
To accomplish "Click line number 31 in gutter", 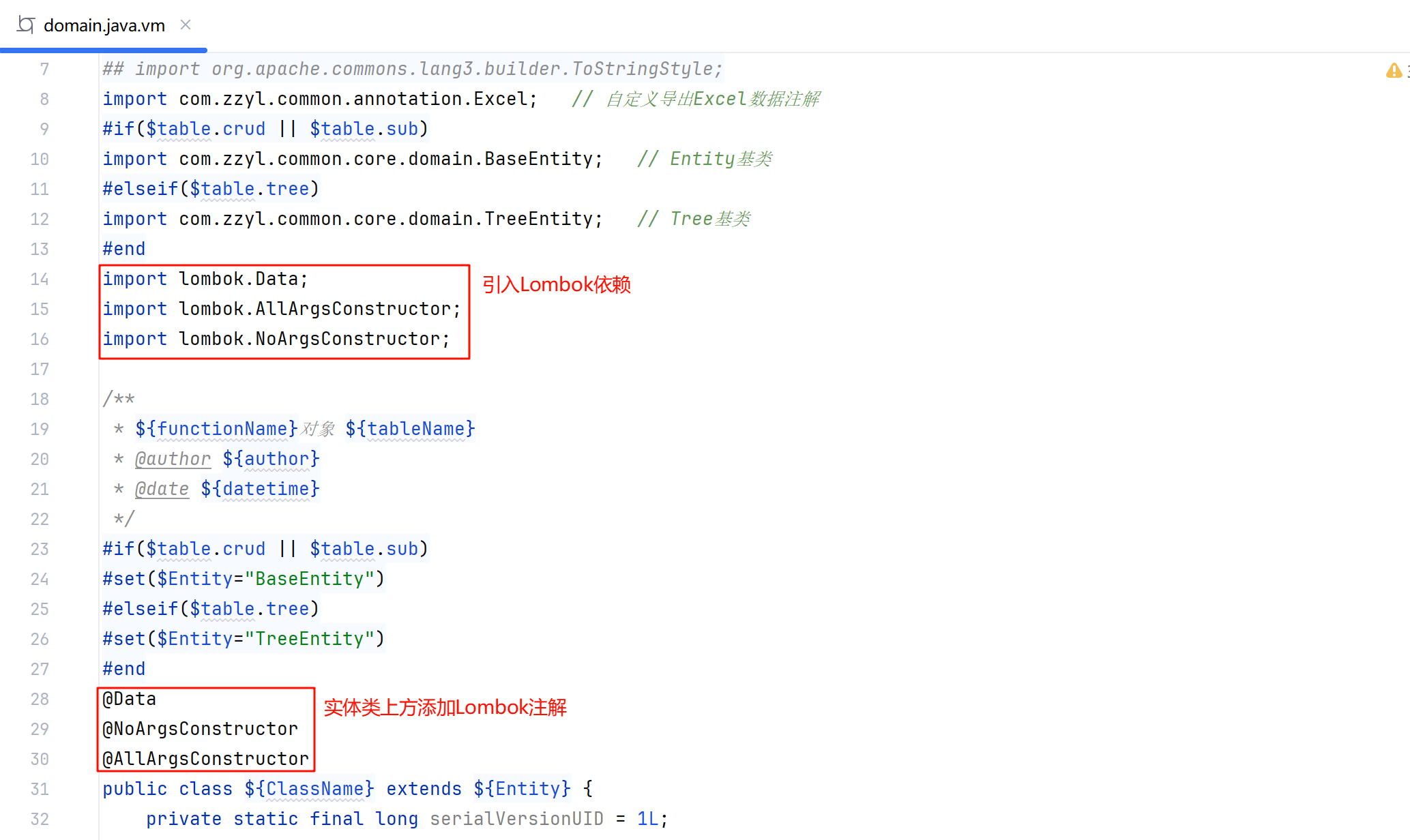I will (40, 789).
